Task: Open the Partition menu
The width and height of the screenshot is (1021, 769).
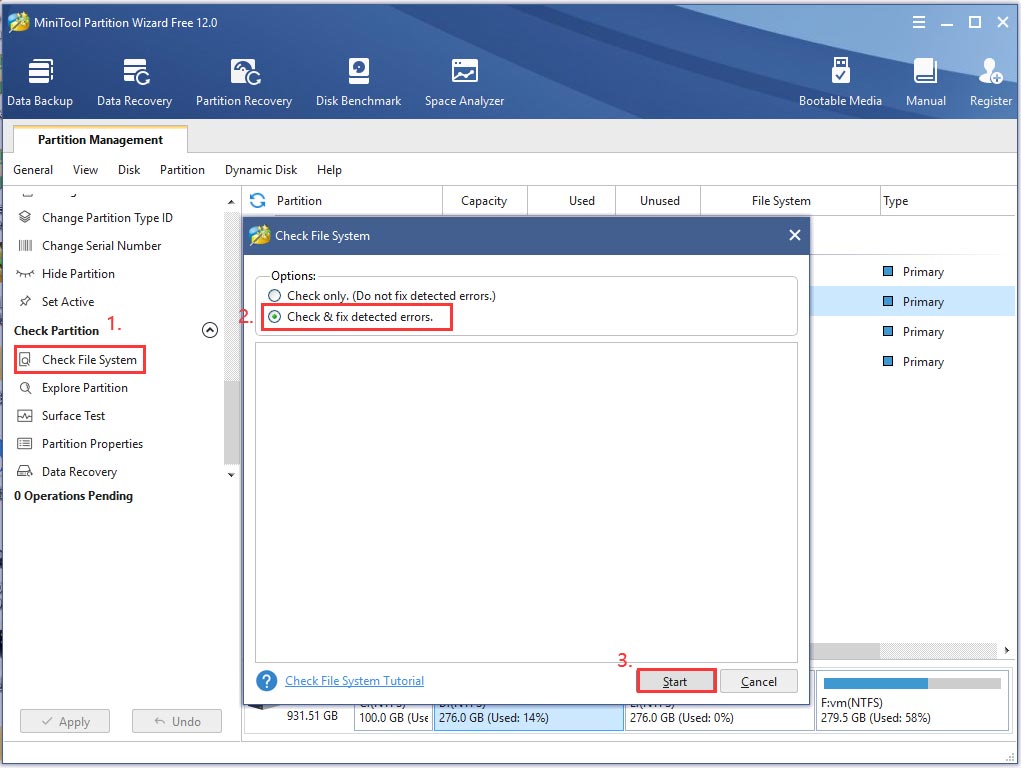Action: [182, 170]
